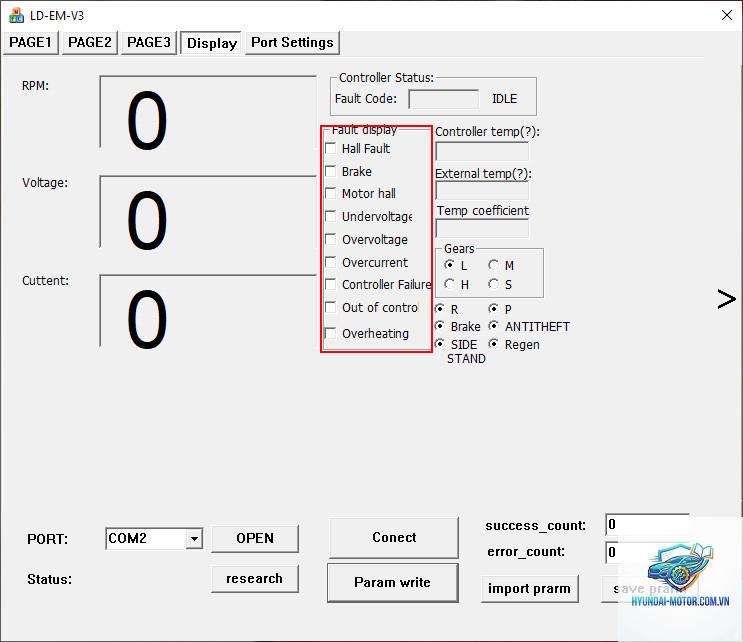743x642 pixels.
Task: Click the External temp field
Action: (482, 190)
